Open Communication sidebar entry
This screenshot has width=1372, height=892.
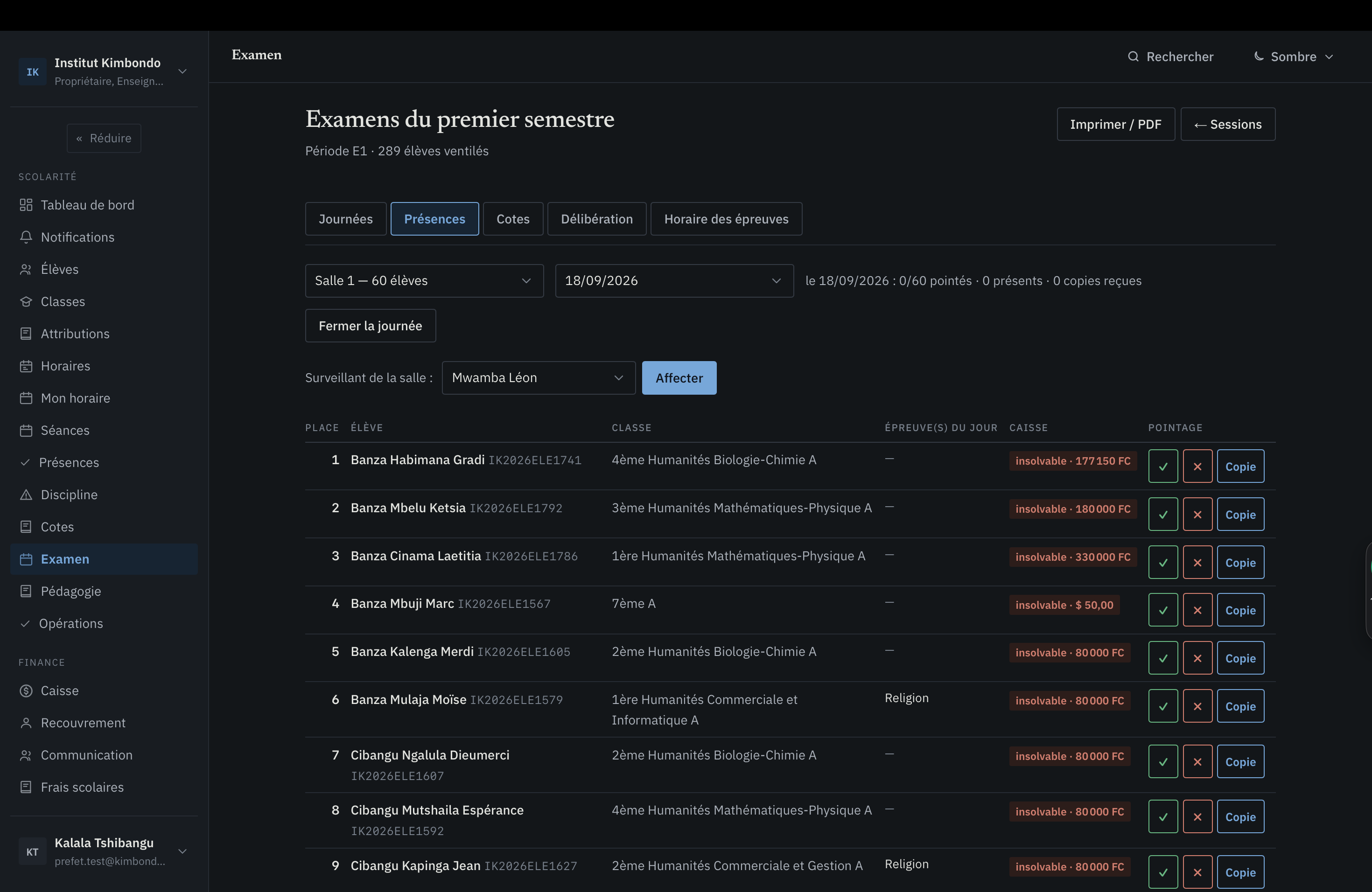104,755
